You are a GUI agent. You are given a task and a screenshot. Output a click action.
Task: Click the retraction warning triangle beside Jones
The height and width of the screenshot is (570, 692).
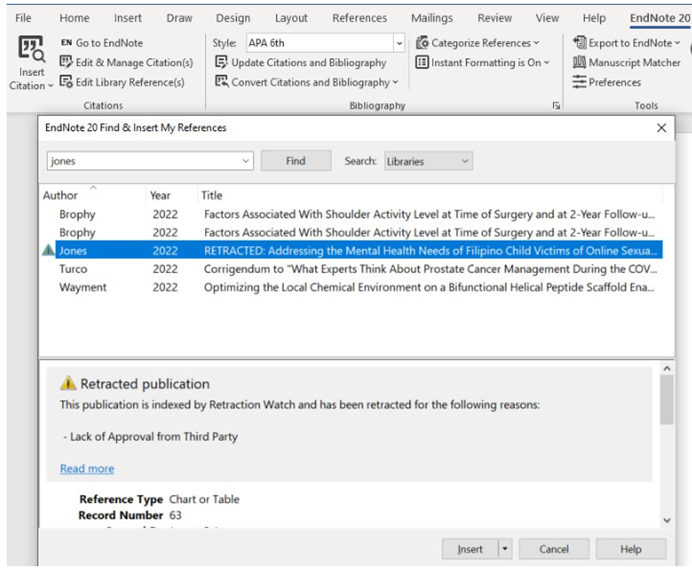tap(48, 251)
